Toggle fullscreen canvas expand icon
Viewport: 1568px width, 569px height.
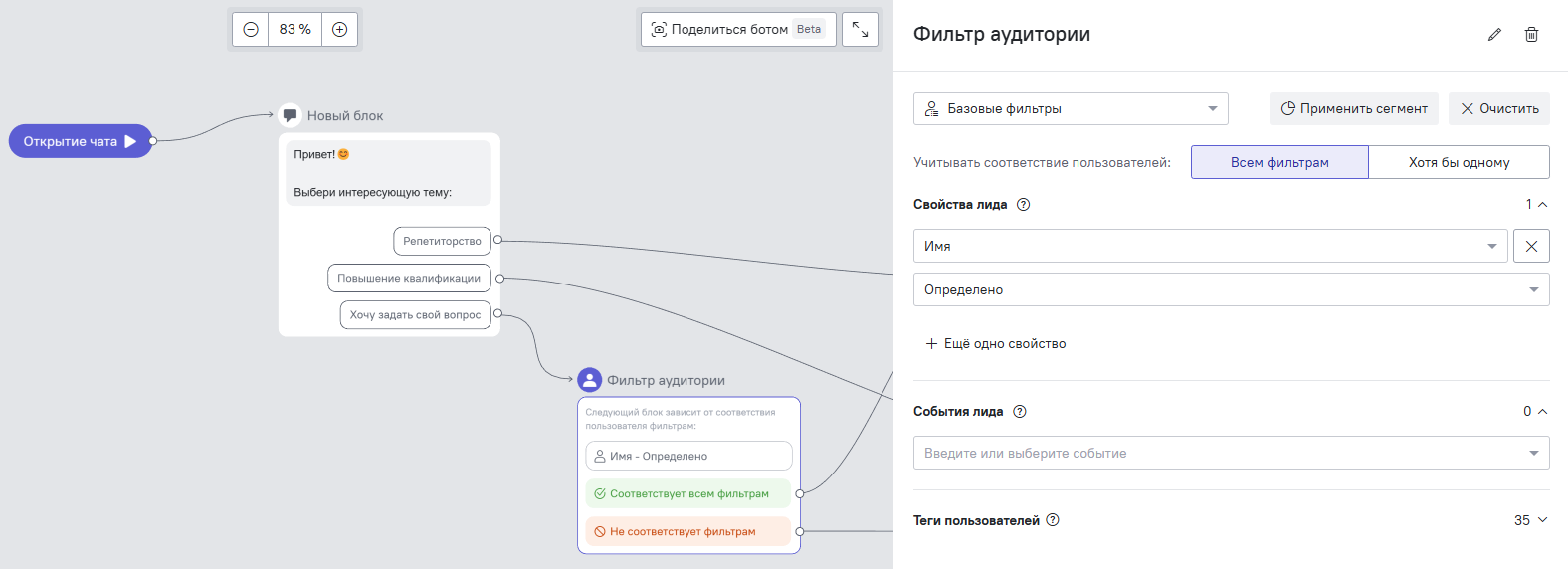860,30
